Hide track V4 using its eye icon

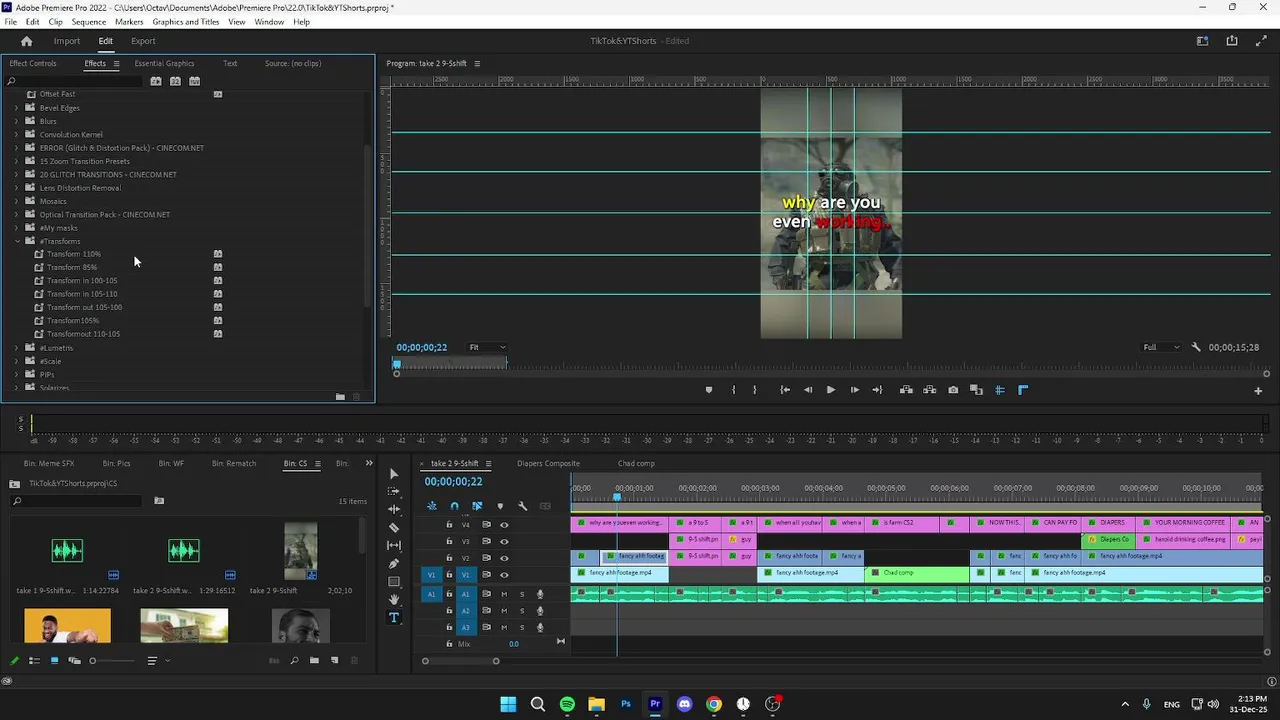coord(504,525)
